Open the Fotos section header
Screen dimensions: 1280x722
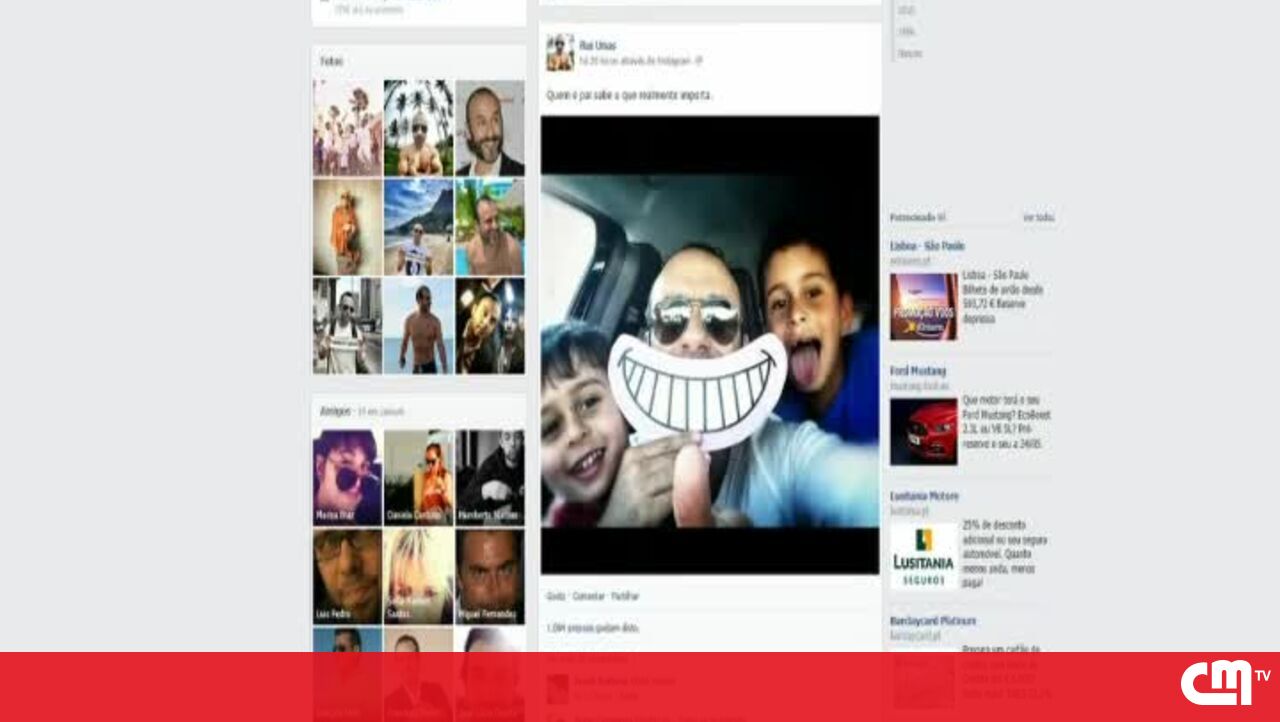(x=331, y=61)
